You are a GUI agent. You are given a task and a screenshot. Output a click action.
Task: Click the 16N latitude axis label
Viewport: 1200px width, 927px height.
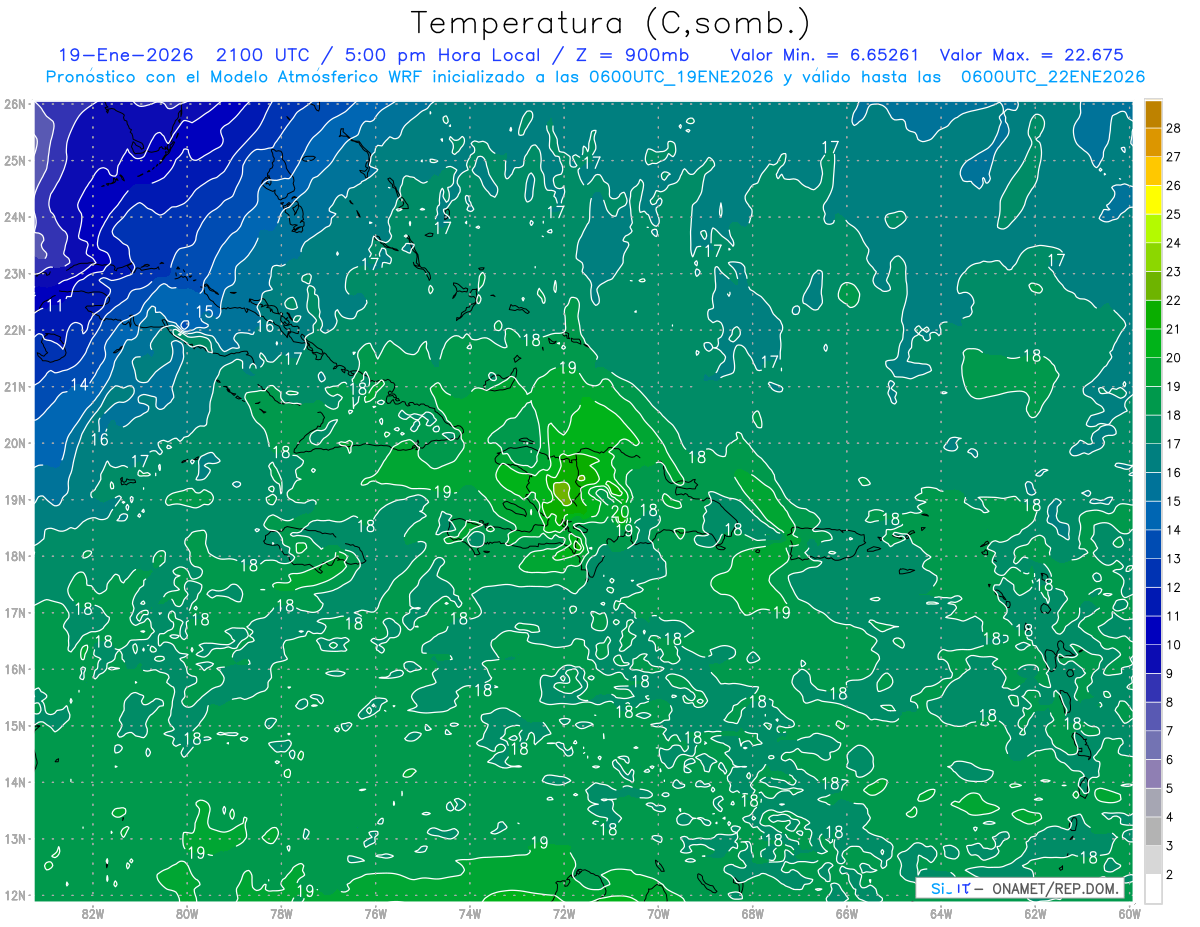[x=14, y=669]
